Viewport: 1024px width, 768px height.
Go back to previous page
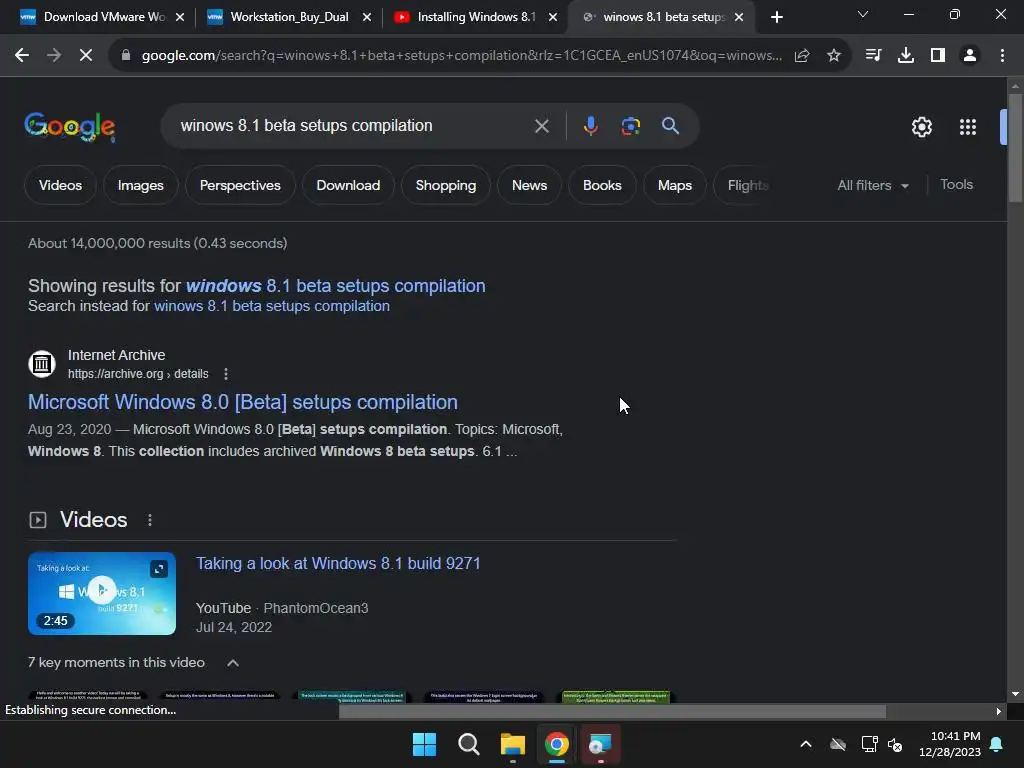coord(22,56)
